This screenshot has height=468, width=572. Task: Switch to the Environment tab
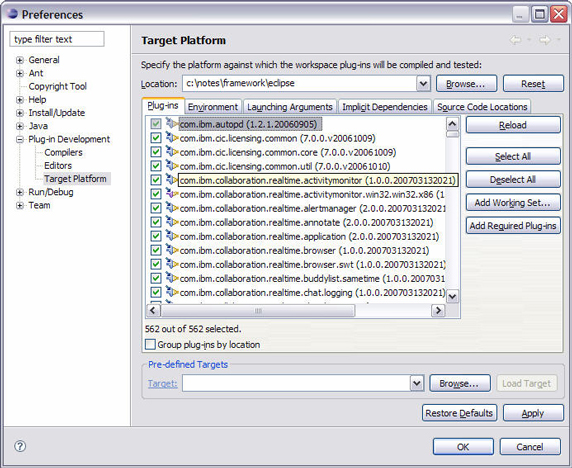coord(213,107)
